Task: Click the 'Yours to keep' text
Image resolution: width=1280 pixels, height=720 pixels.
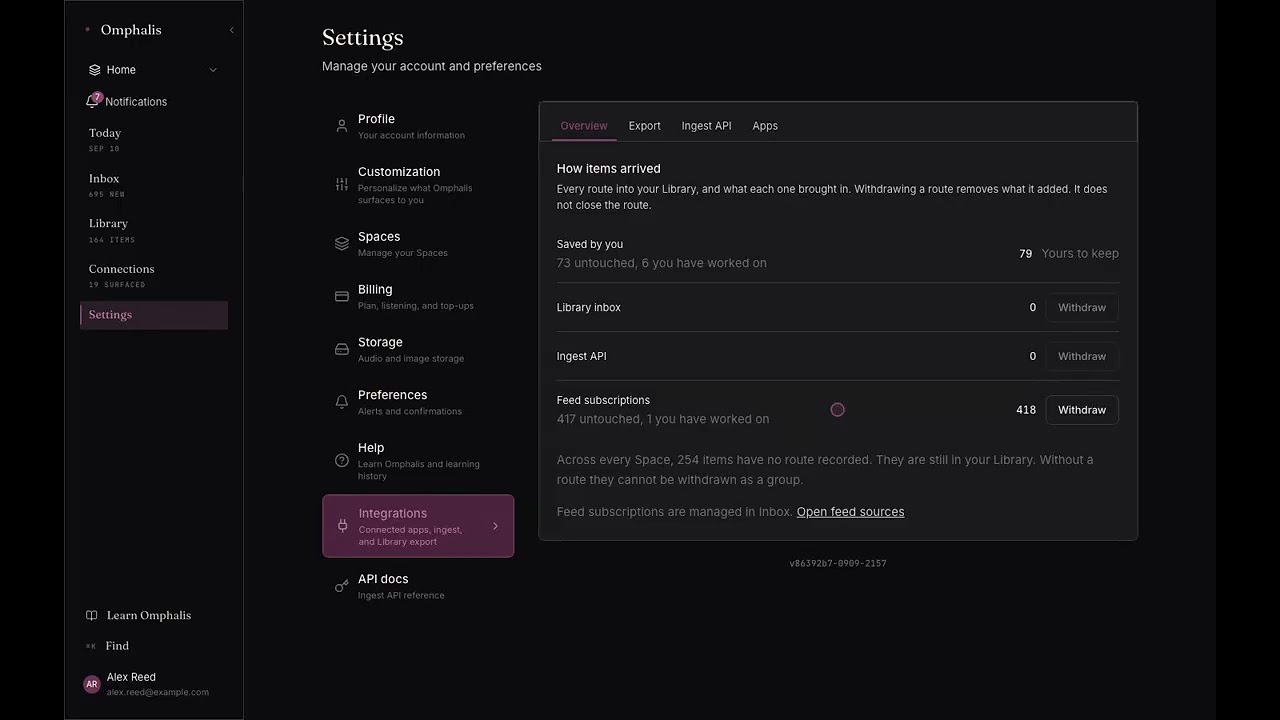Action: point(1080,254)
